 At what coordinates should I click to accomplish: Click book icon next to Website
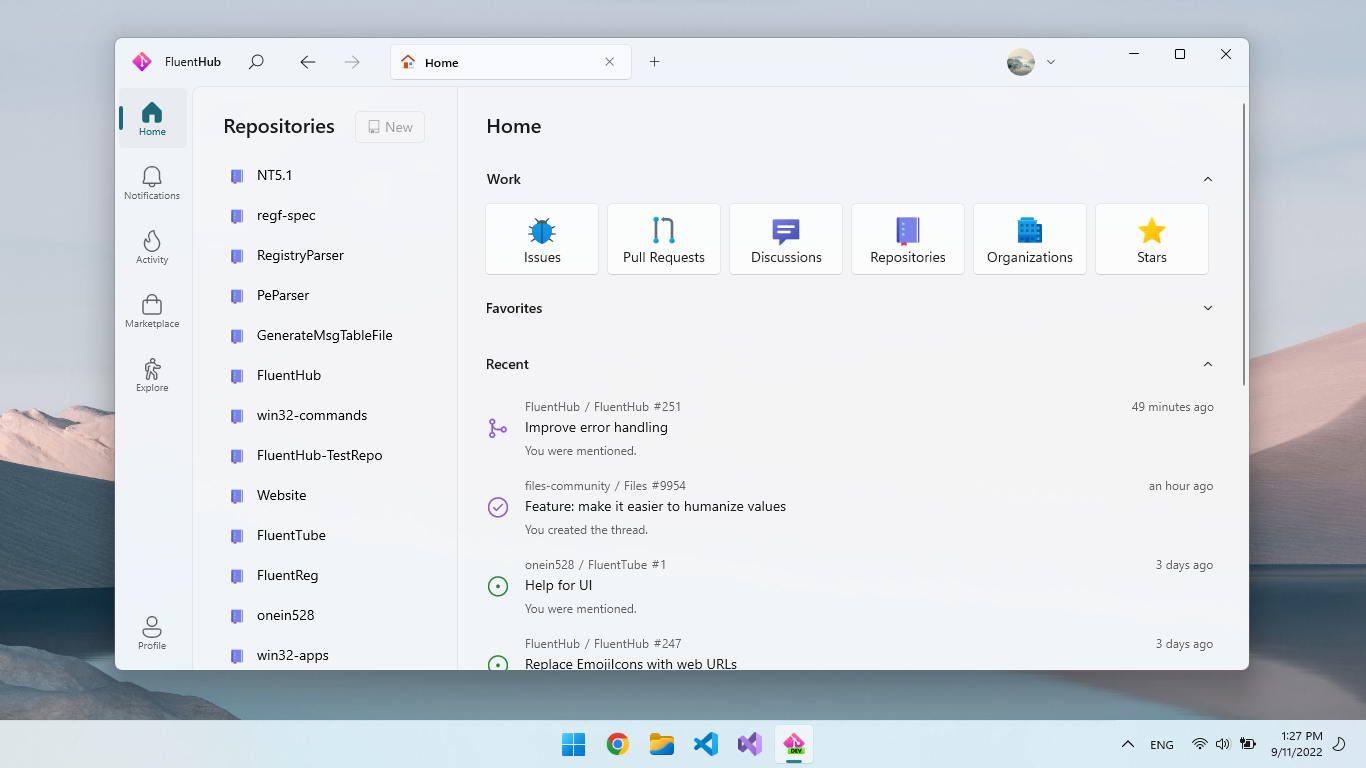click(x=237, y=496)
